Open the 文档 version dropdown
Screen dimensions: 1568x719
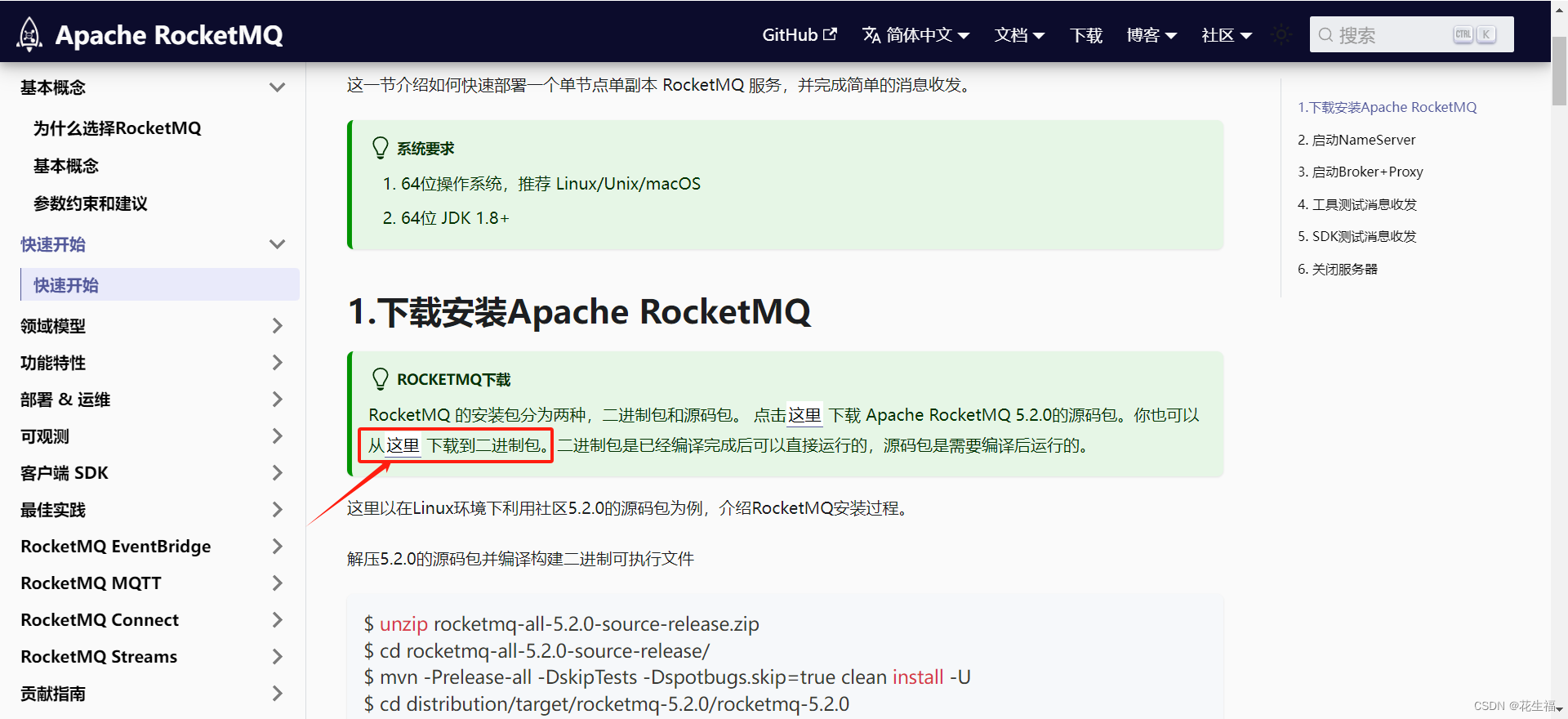(1019, 35)
